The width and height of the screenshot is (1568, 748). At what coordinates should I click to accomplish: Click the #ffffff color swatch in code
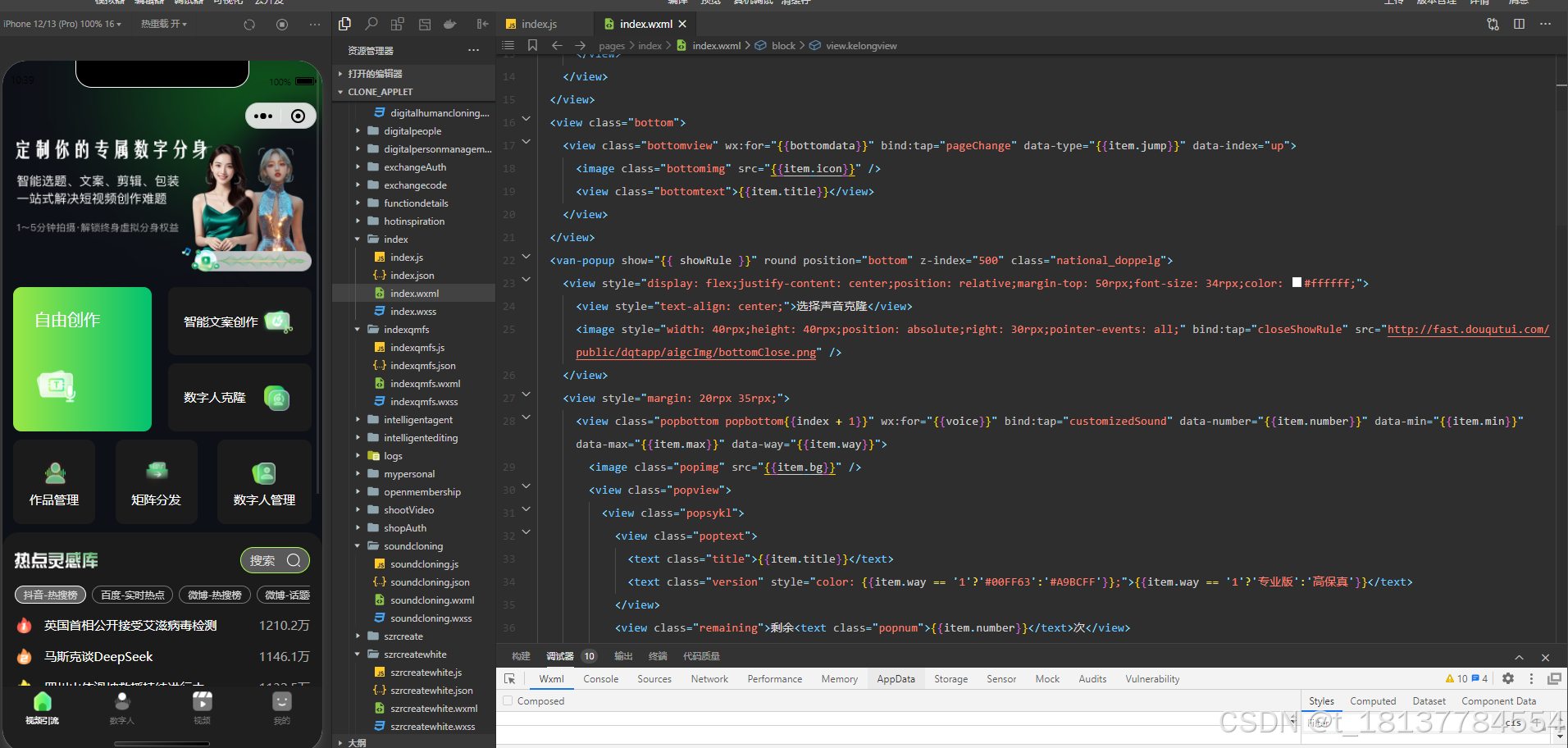point(1297,283)
